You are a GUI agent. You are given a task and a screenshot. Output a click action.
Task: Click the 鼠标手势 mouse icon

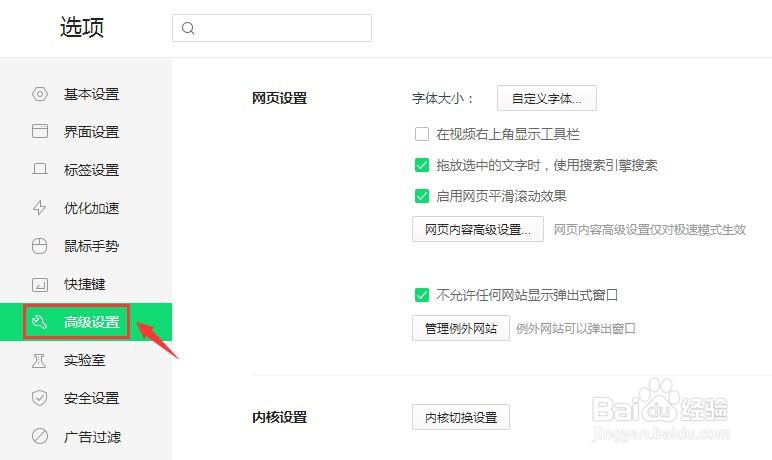point(39,245)
